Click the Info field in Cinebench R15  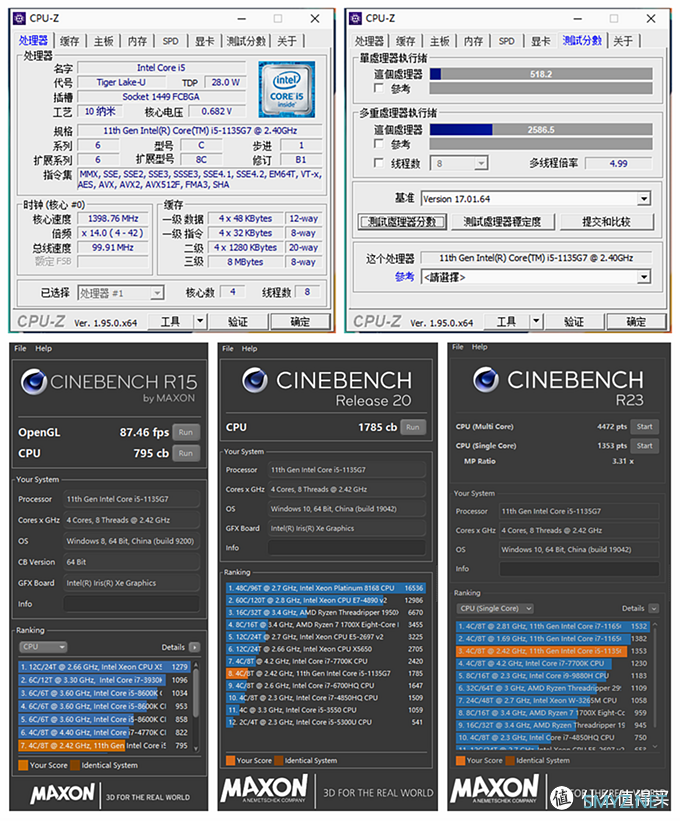pyautogui.click(x=131, y=604)
